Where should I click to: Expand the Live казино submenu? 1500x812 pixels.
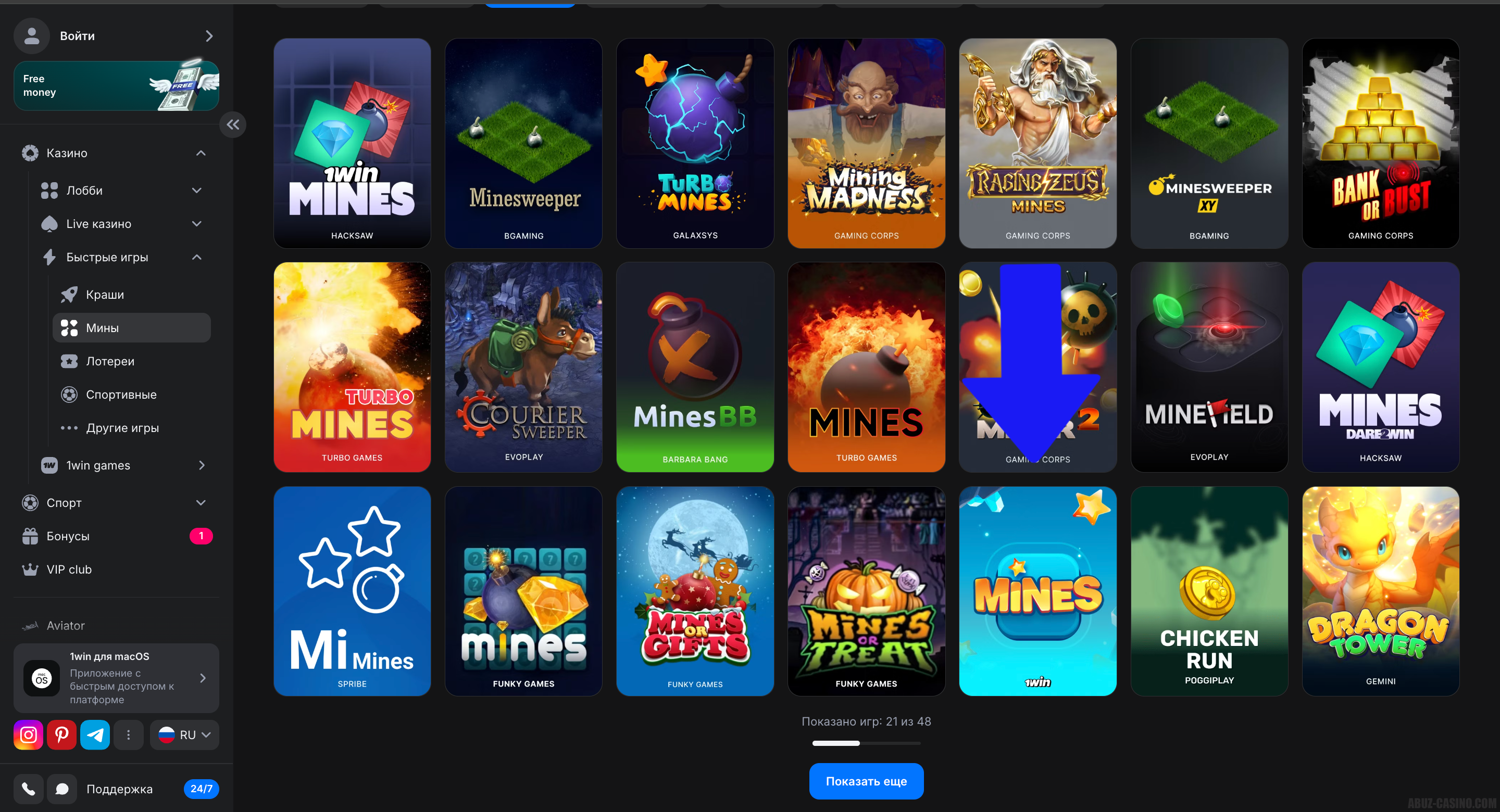pyautogui.click(x=197, y=223)
